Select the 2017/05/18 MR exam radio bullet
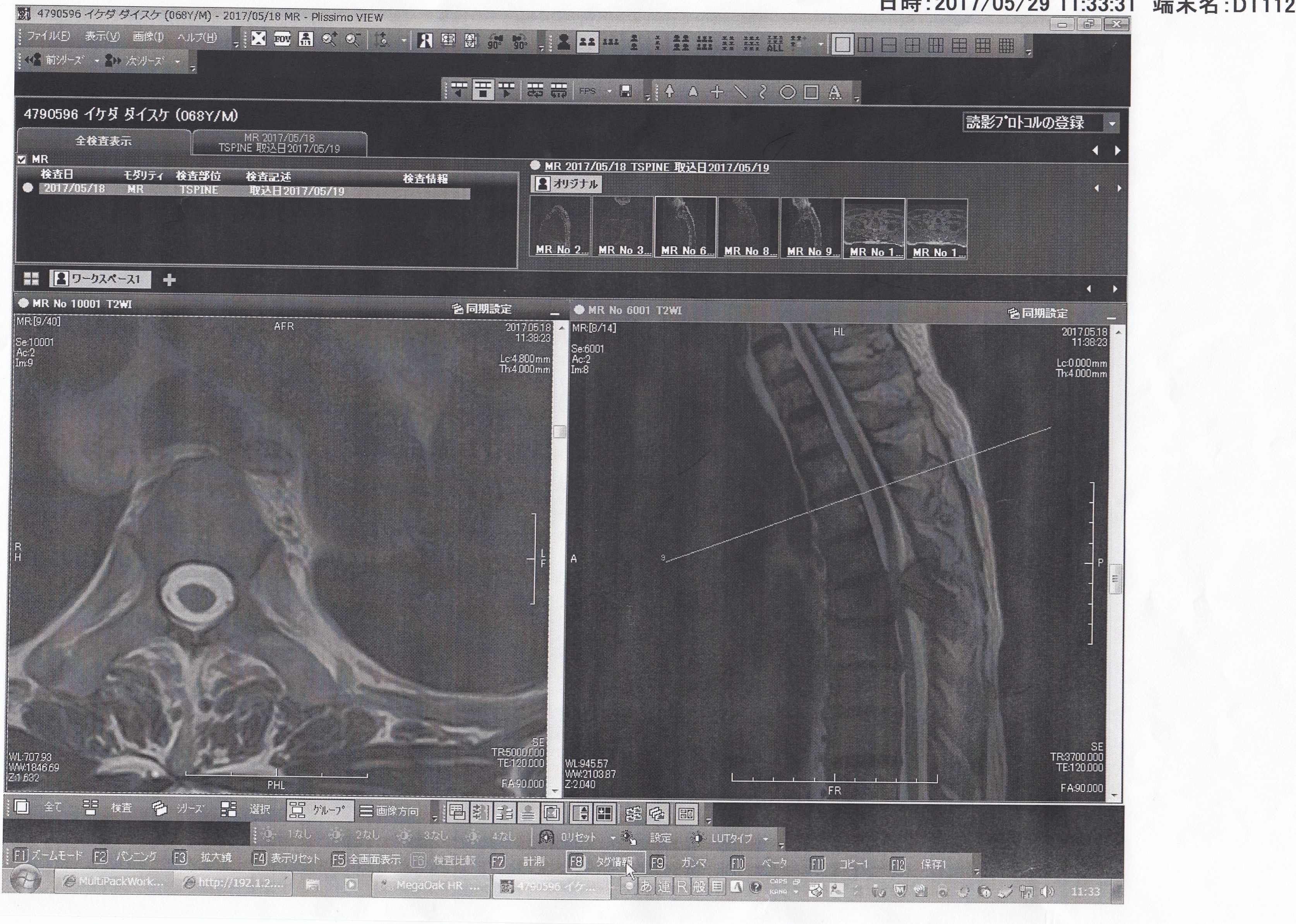Screen dimensions: 1296x924 (27, 188)
